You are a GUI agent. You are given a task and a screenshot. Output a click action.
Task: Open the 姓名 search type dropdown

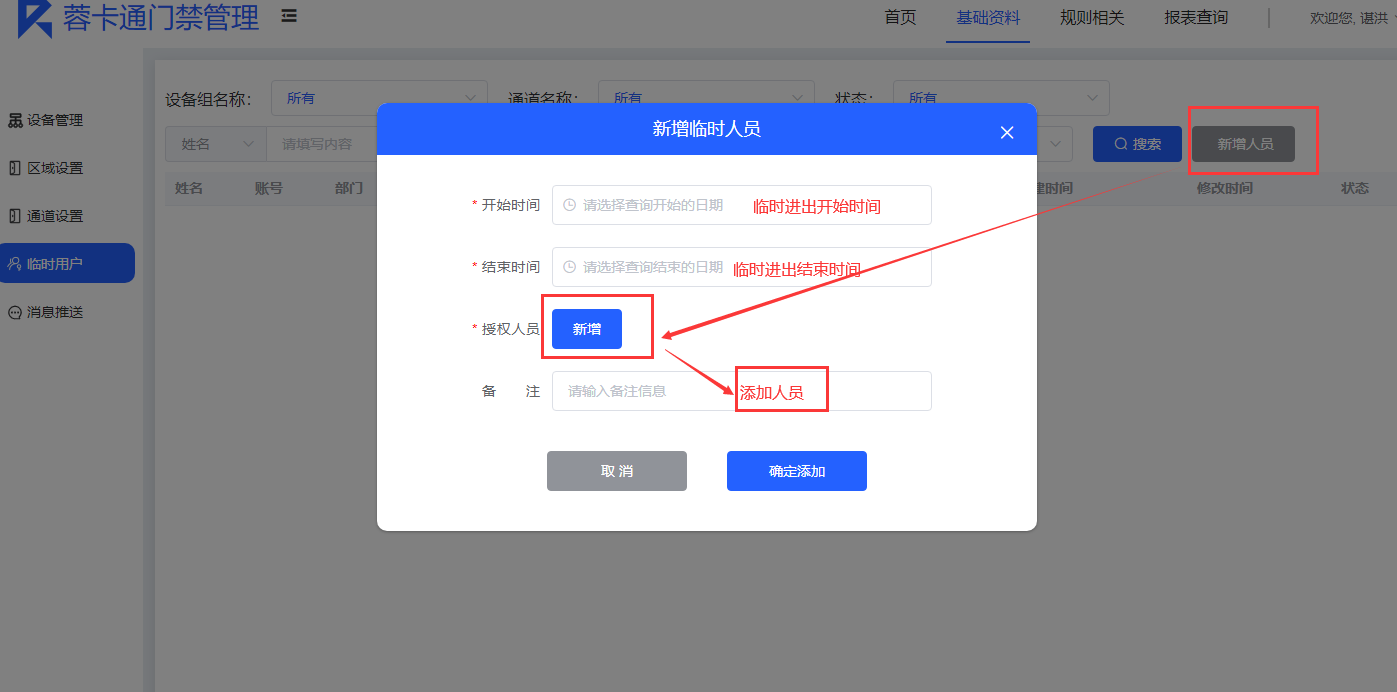pyautogui.click(x=216, y=144)
